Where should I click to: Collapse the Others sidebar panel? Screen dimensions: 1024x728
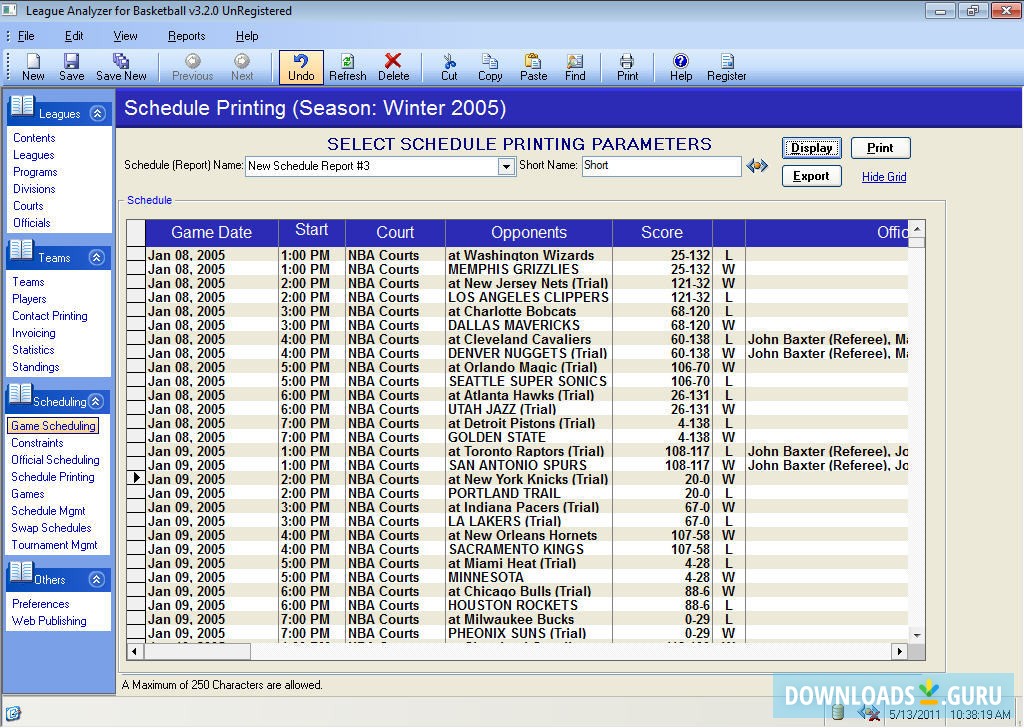point(97,579)
